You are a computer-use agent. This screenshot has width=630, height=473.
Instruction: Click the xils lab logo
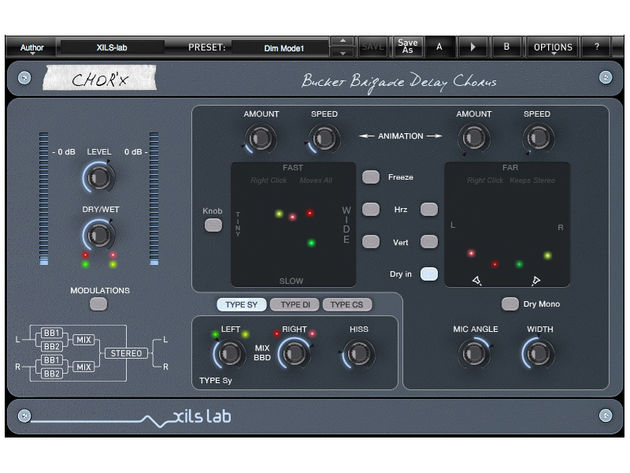coord(202,417)
